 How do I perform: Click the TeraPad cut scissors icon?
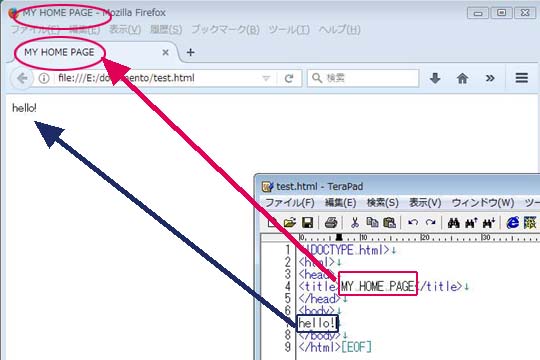354,223
